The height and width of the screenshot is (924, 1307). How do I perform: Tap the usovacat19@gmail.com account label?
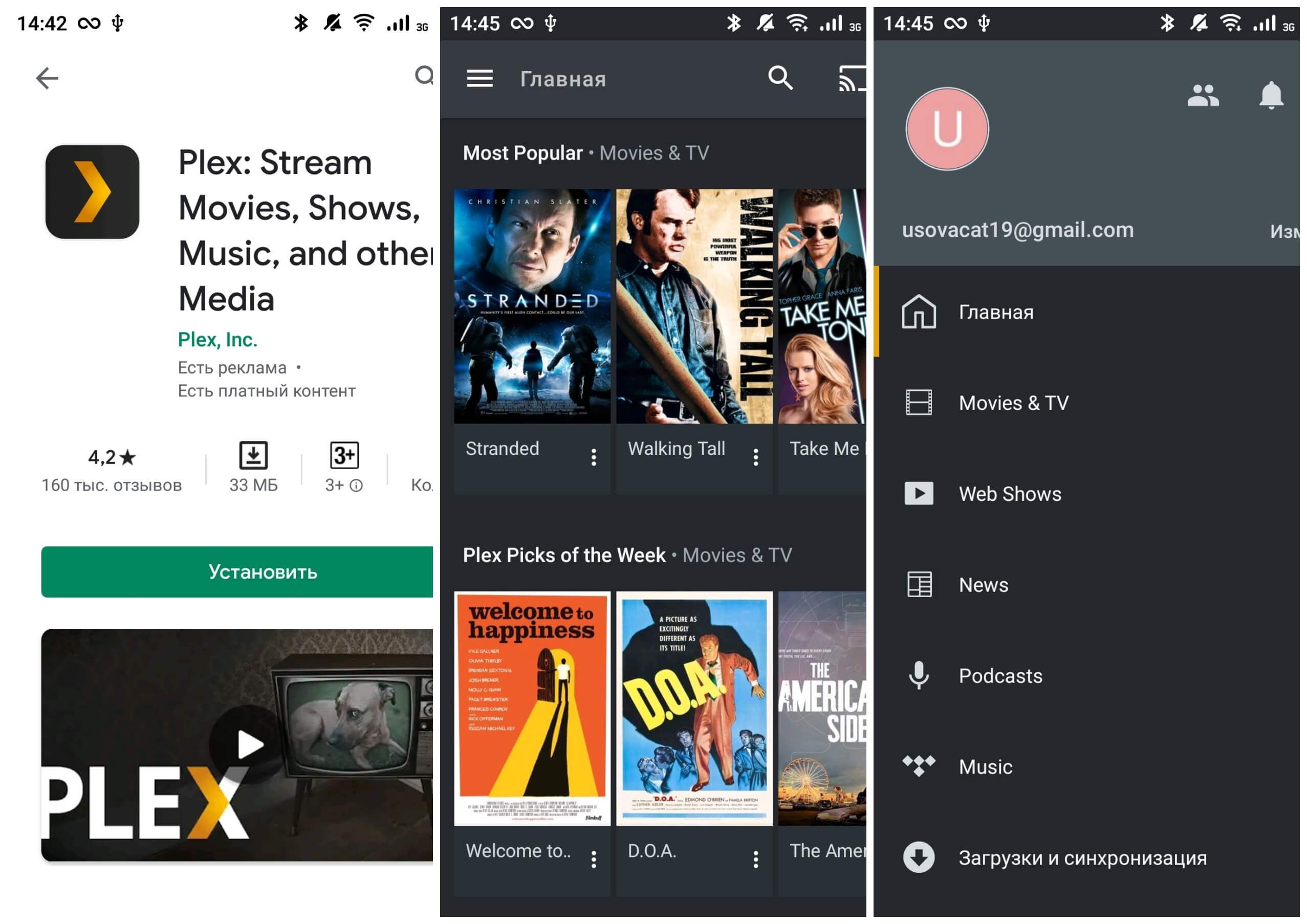click(1018, 230)
